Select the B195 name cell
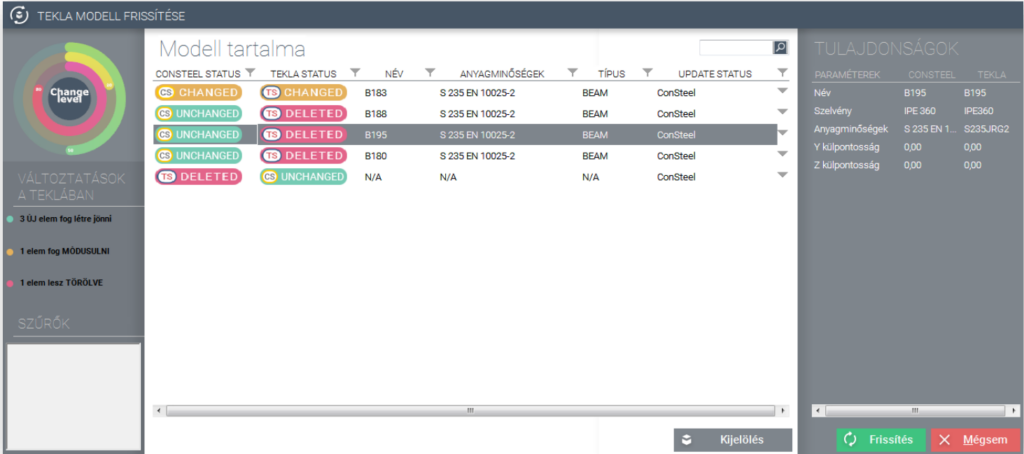This screenshot has height=454, width=1024. [x=376, y=135]
